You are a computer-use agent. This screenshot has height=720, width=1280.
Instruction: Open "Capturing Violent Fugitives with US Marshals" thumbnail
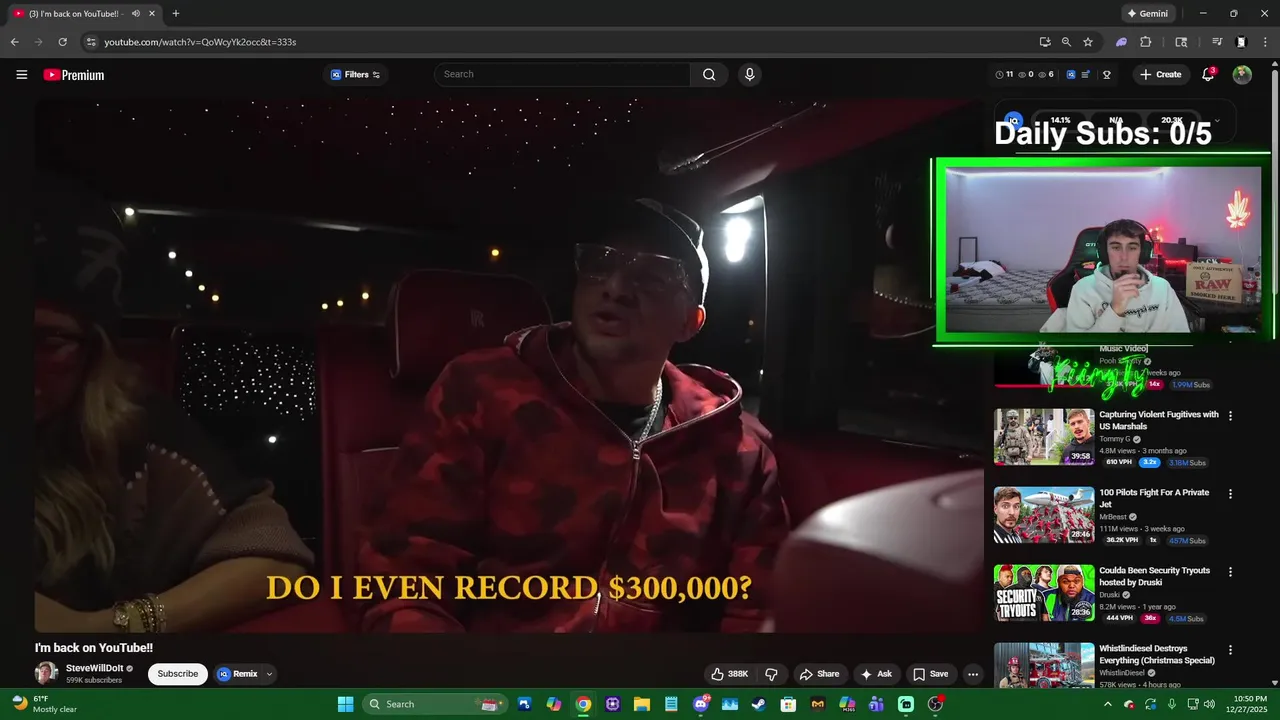pyautogui.click(x=1044, y=436)
